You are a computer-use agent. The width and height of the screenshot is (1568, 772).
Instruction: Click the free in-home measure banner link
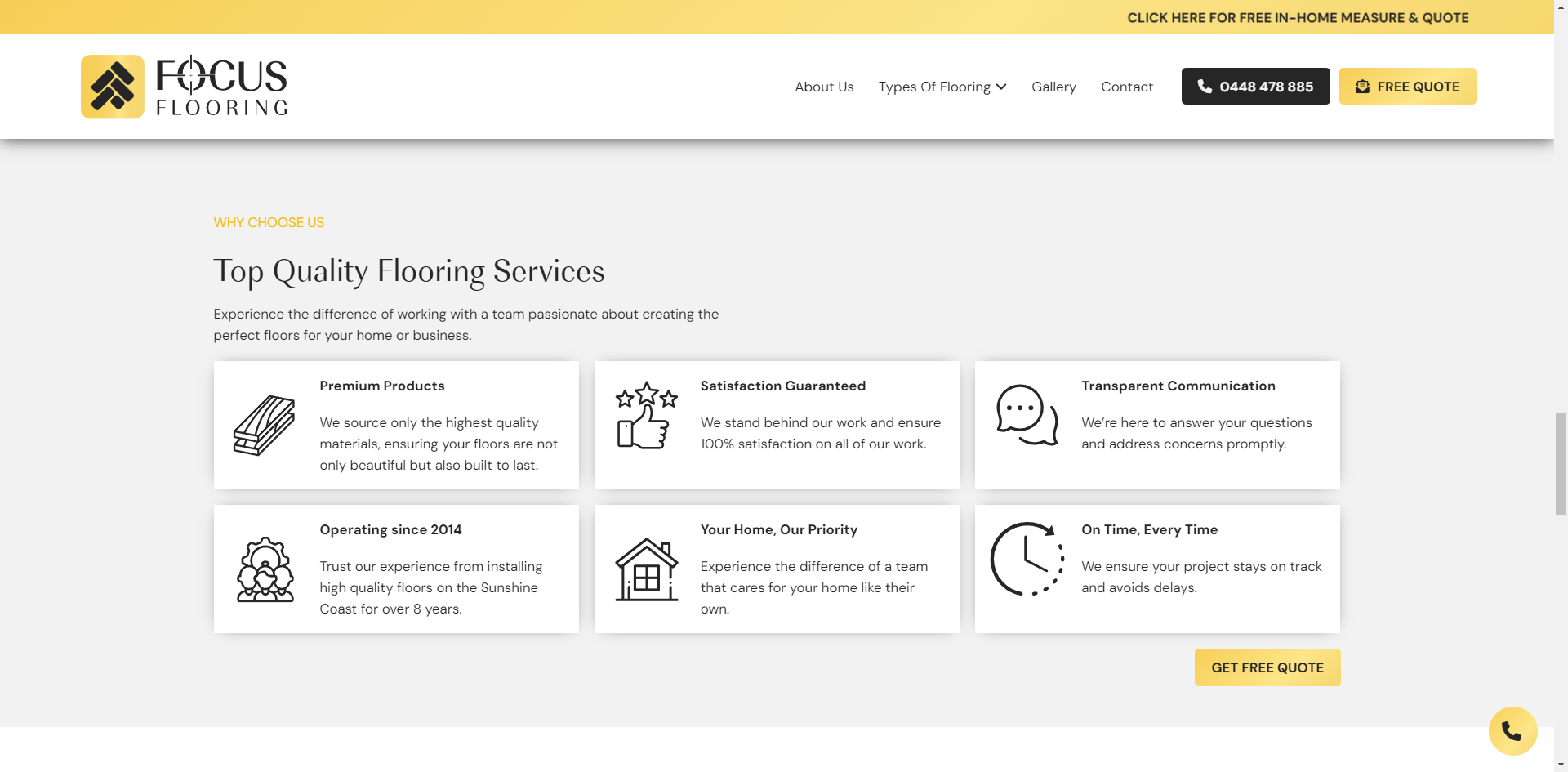click(1298, 18)
